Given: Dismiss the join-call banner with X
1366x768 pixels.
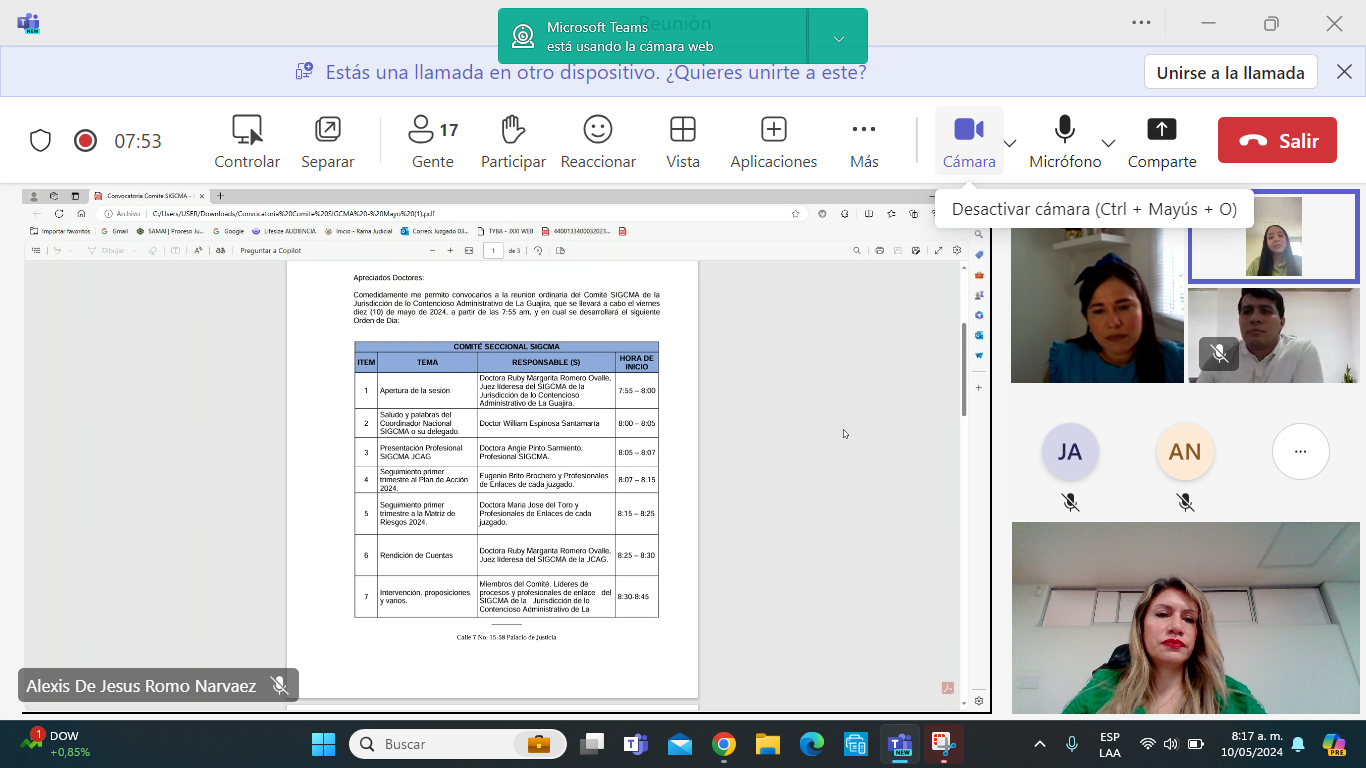Looking at the screenshot, I should click(x=1344, y=72).
